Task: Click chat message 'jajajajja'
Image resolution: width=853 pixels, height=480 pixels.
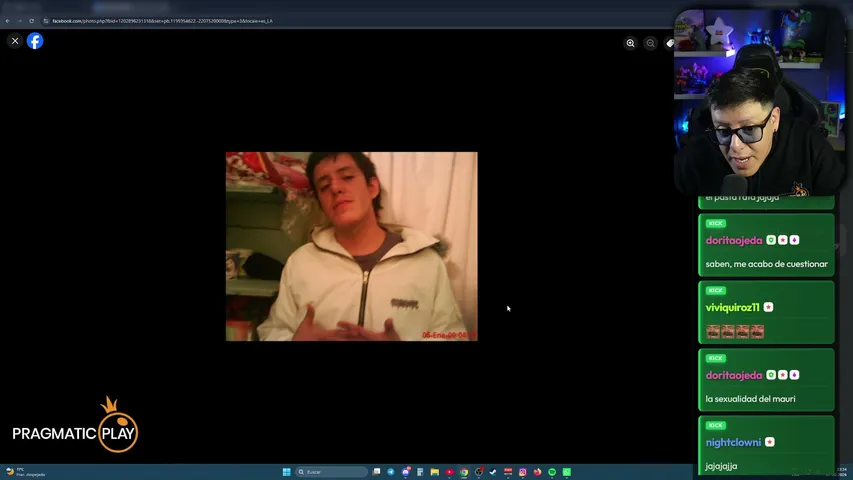Action: [721, 466]
